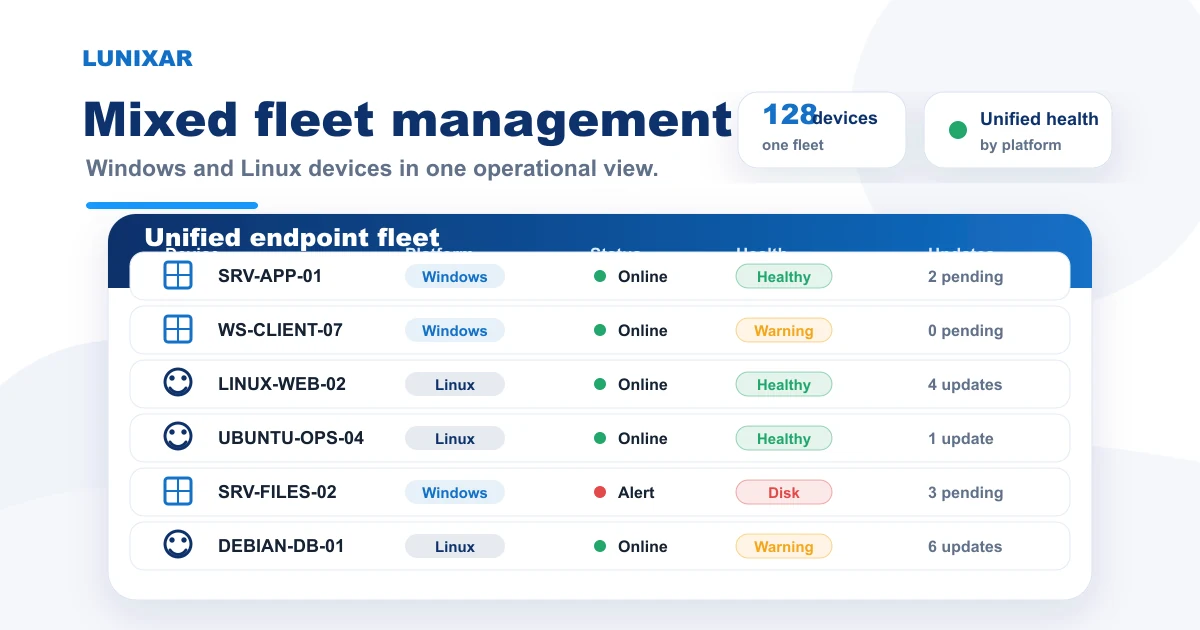Select the Linux tag for LINUX-WEB-02

(x=455, y=385)
